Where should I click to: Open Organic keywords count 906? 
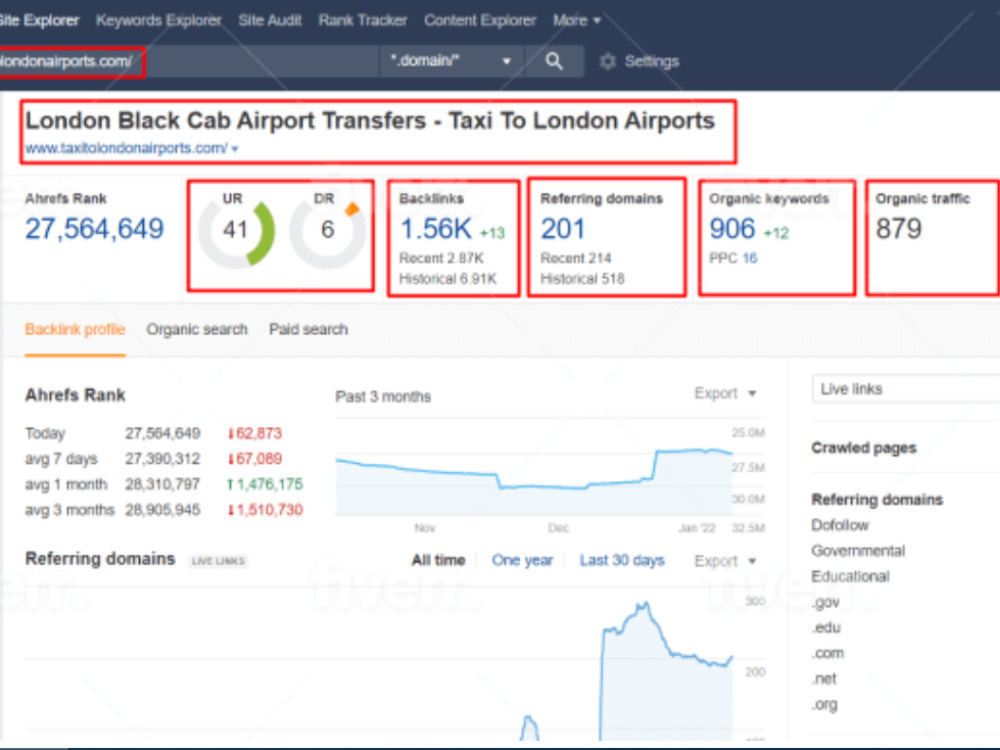pyautogui.click(x=732, y=229)
